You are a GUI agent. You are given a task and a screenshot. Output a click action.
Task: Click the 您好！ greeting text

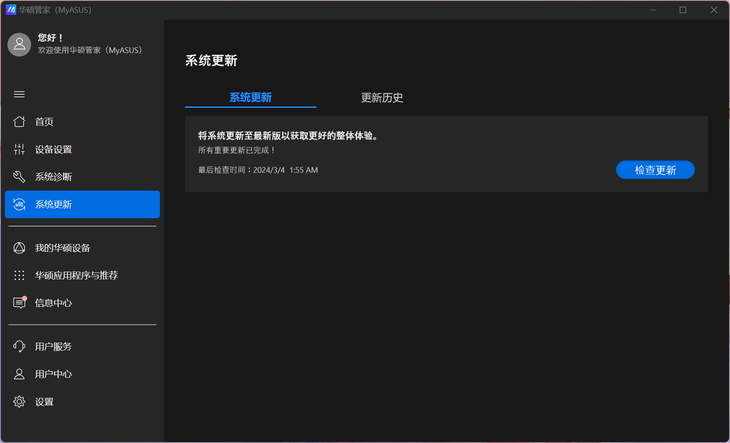point(51,38)
